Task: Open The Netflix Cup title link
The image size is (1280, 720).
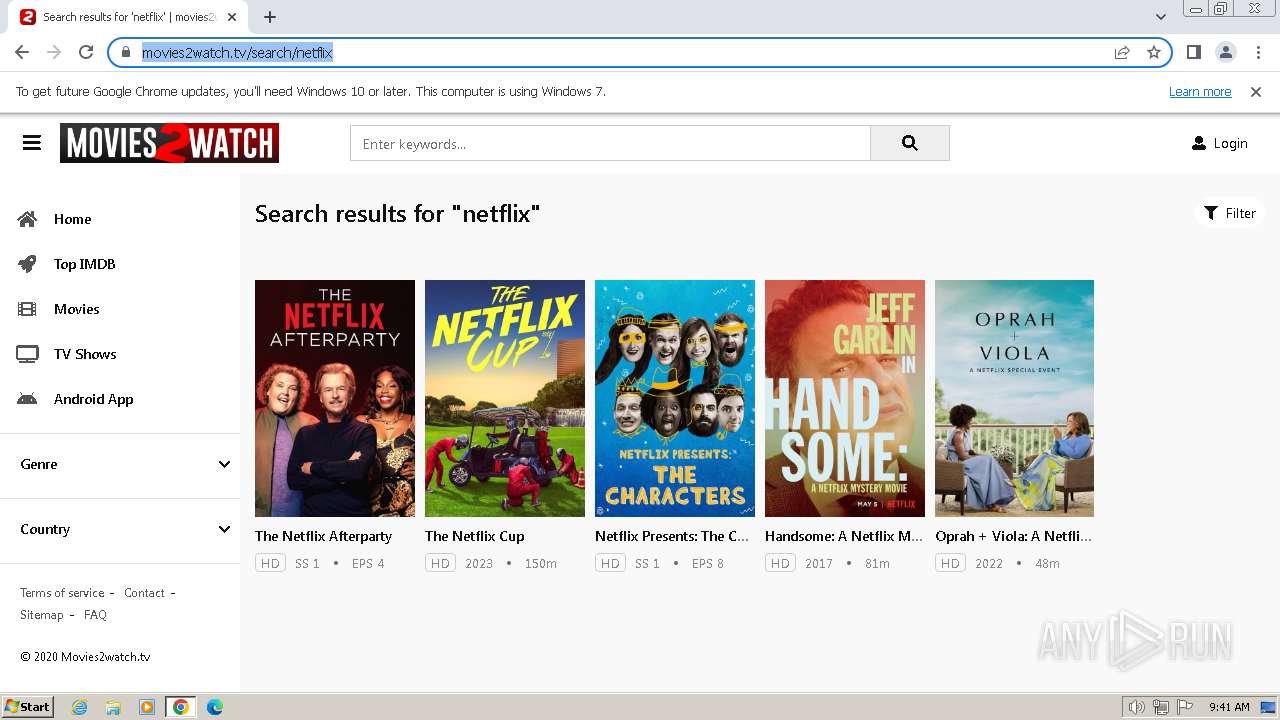Action: click(x=474, y=536)
